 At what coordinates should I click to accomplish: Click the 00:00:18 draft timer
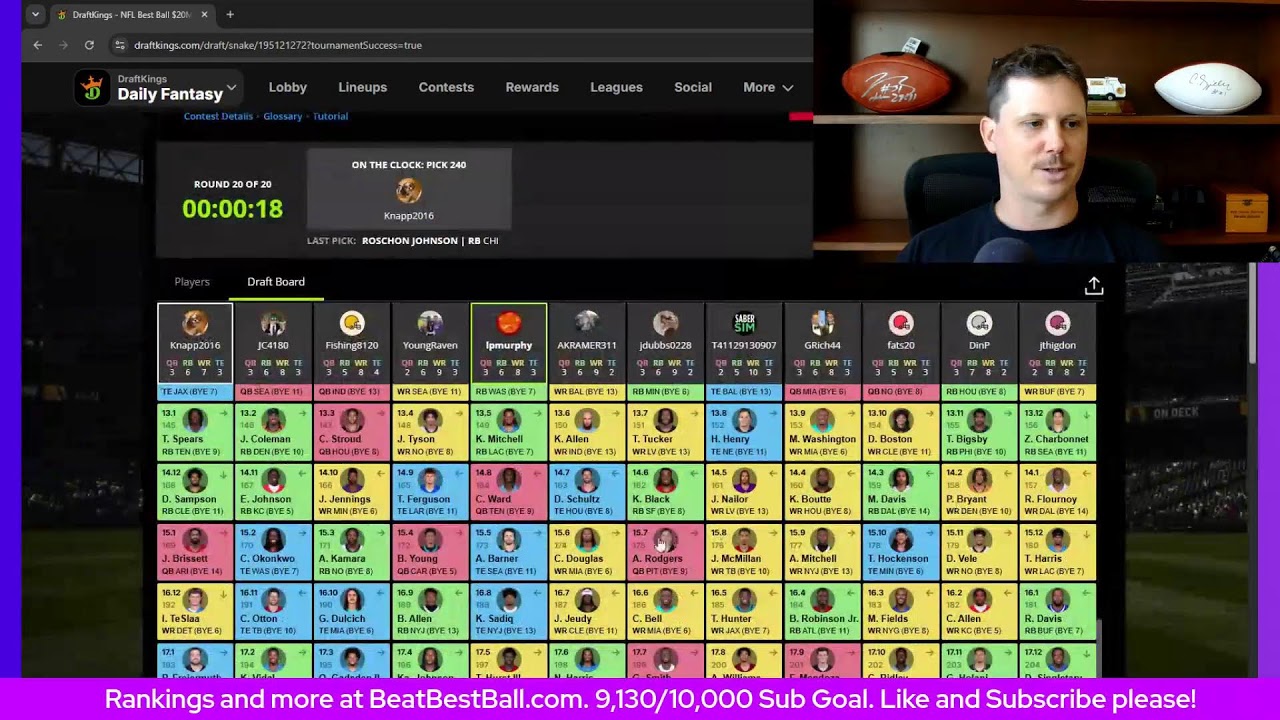pos(232,209)
